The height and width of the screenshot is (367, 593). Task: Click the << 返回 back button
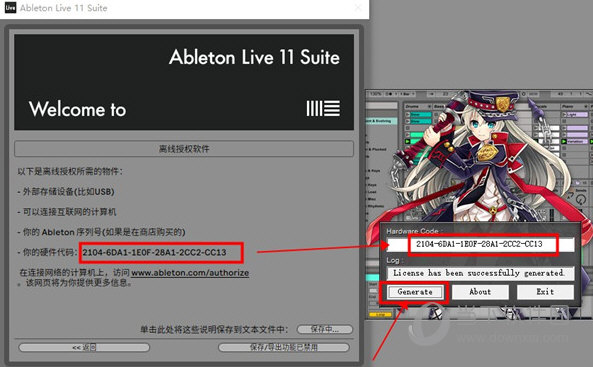pyautogui.click(x=84, y=347)
